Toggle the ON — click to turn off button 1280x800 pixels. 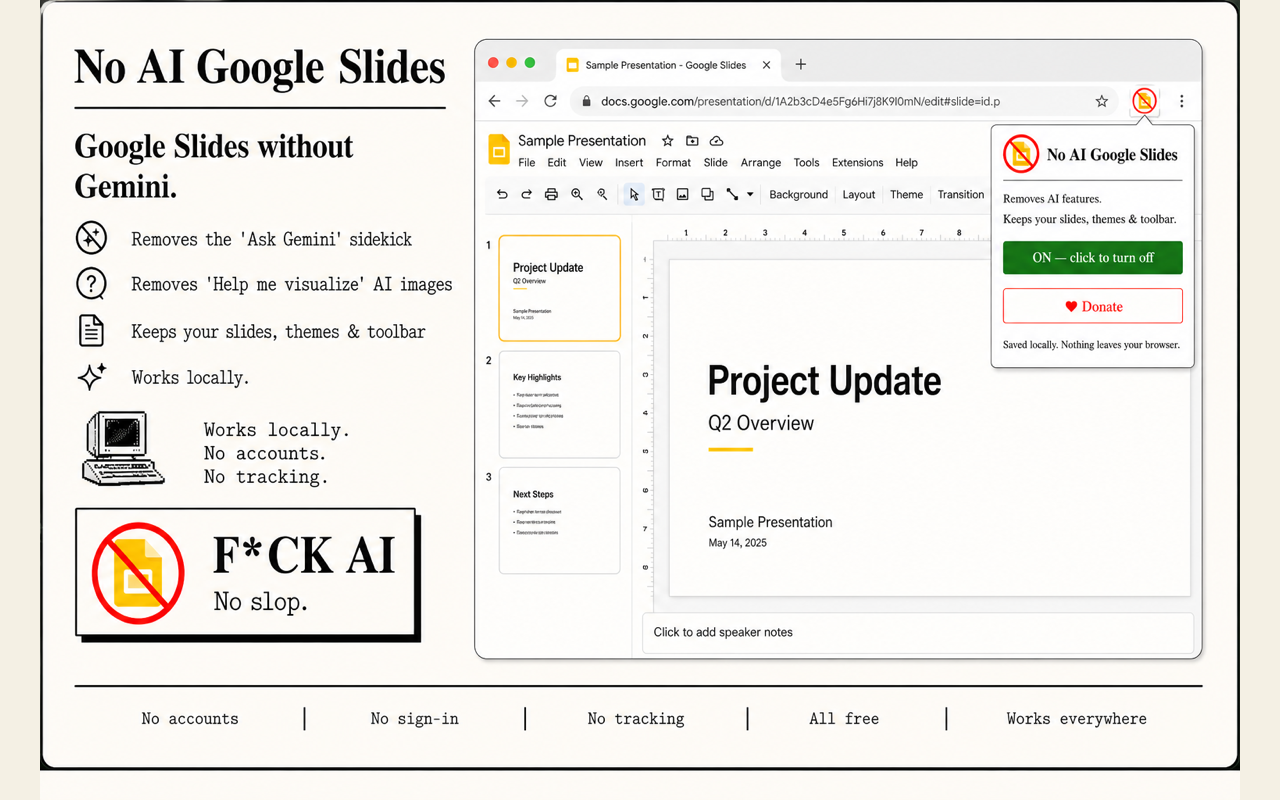pos(1093,258)
